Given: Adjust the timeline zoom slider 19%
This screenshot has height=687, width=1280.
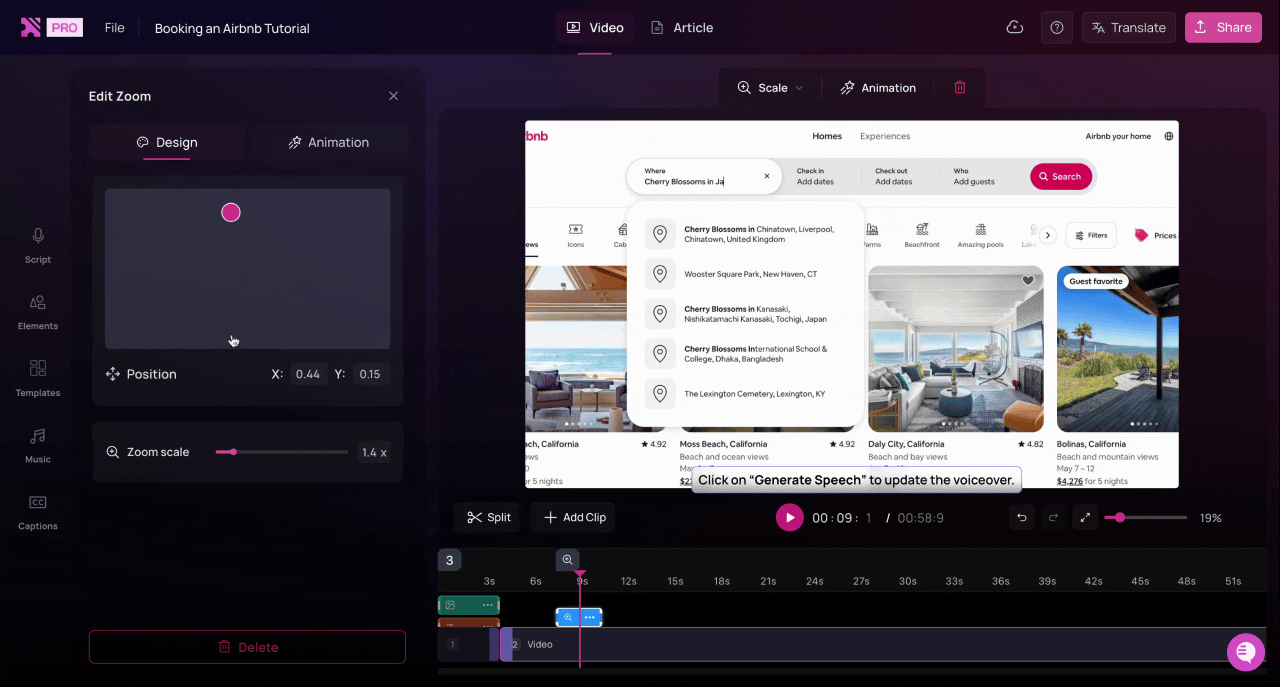Looking at the screenshot, I should coord(1146,517).
